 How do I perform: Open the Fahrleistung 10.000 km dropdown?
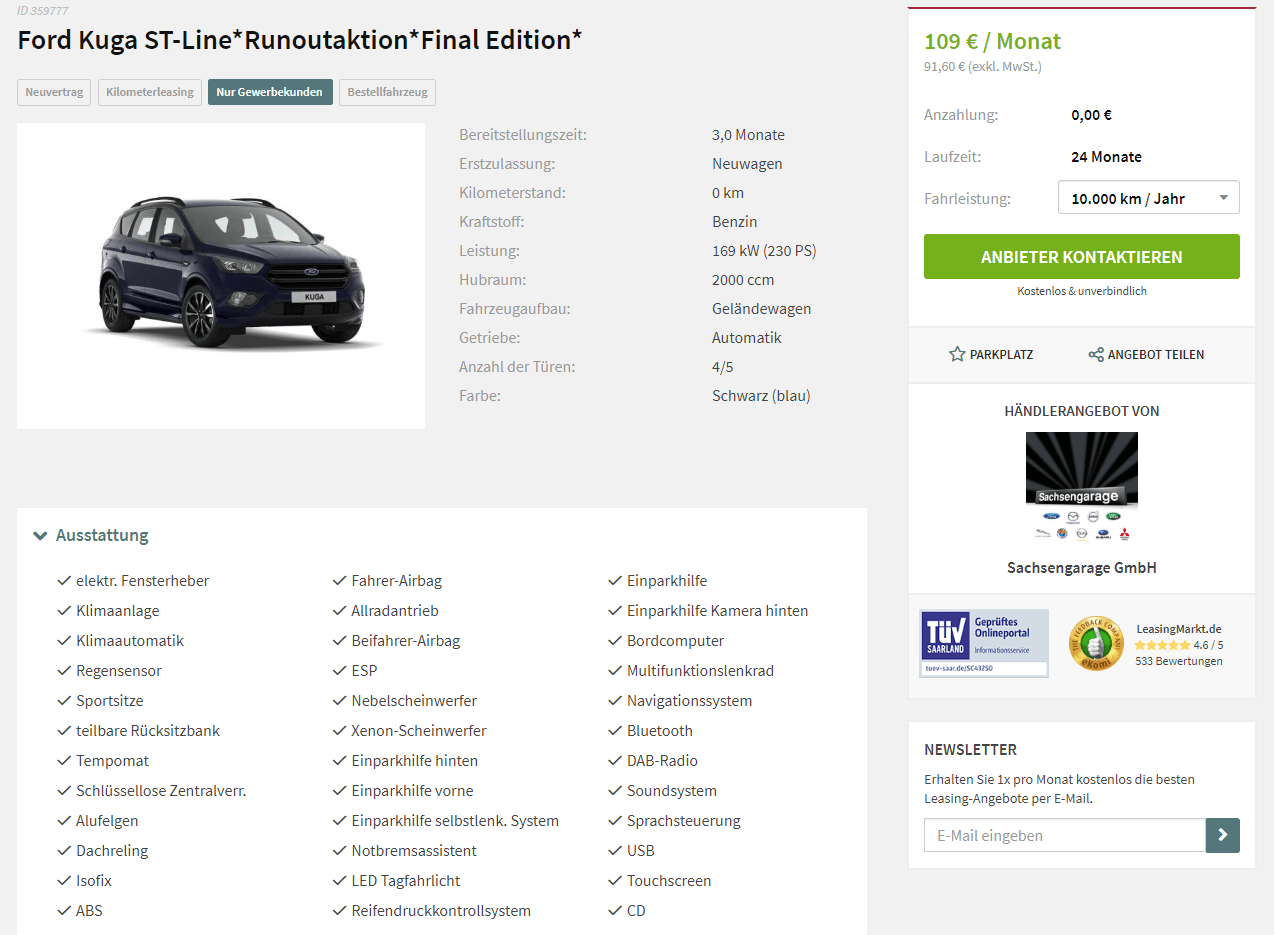point(1149,197)
